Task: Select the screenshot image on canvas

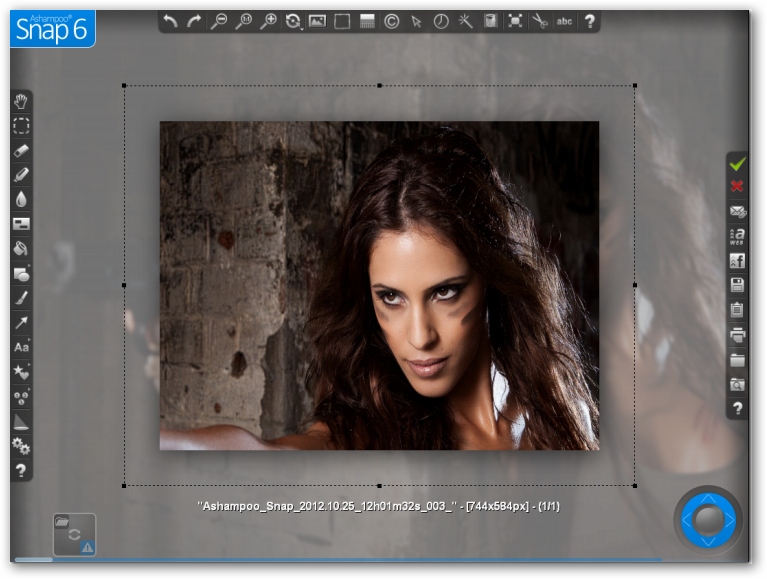Action: click(379, 285)
